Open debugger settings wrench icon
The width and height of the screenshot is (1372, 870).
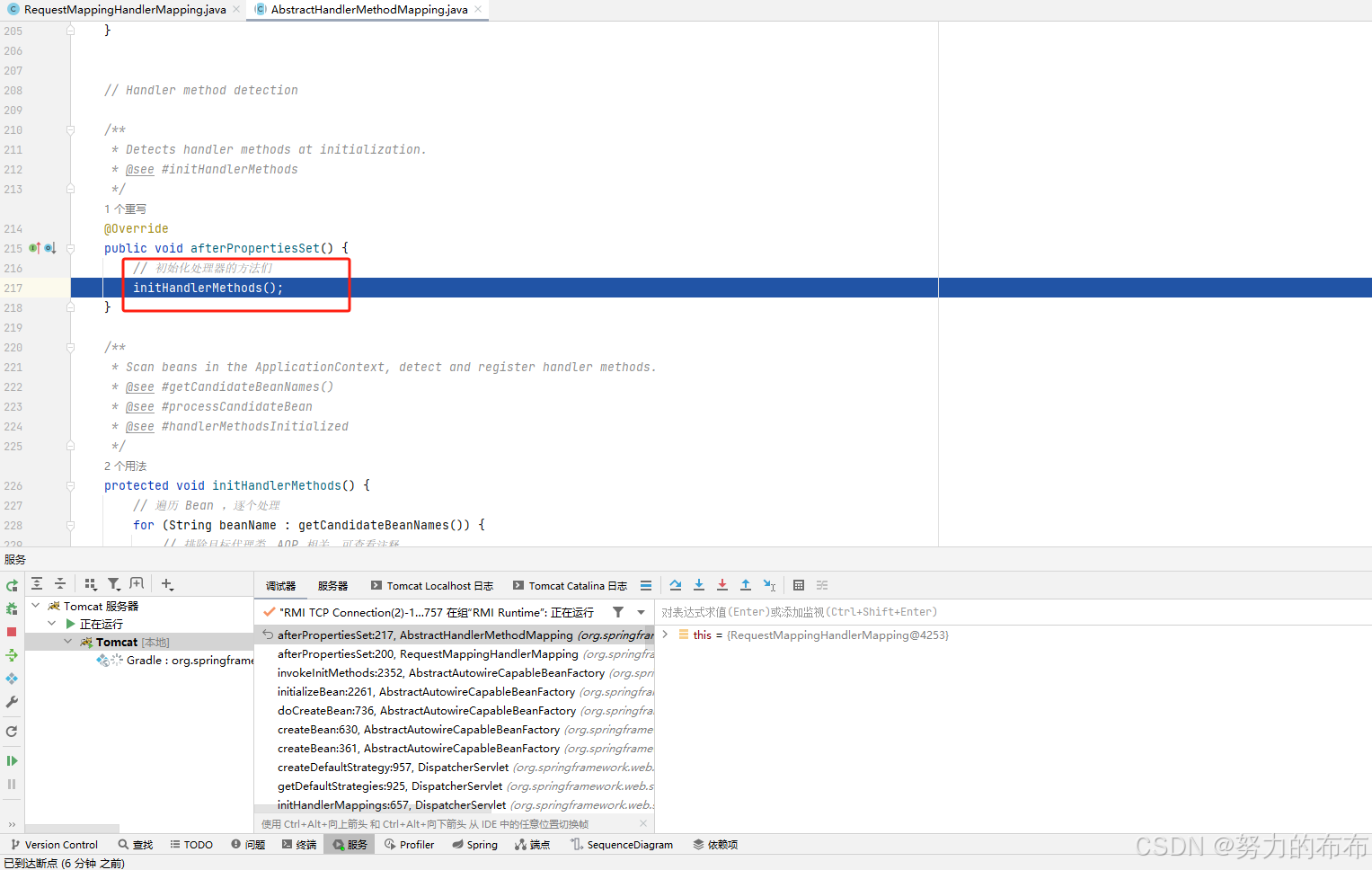coord(12,702)
